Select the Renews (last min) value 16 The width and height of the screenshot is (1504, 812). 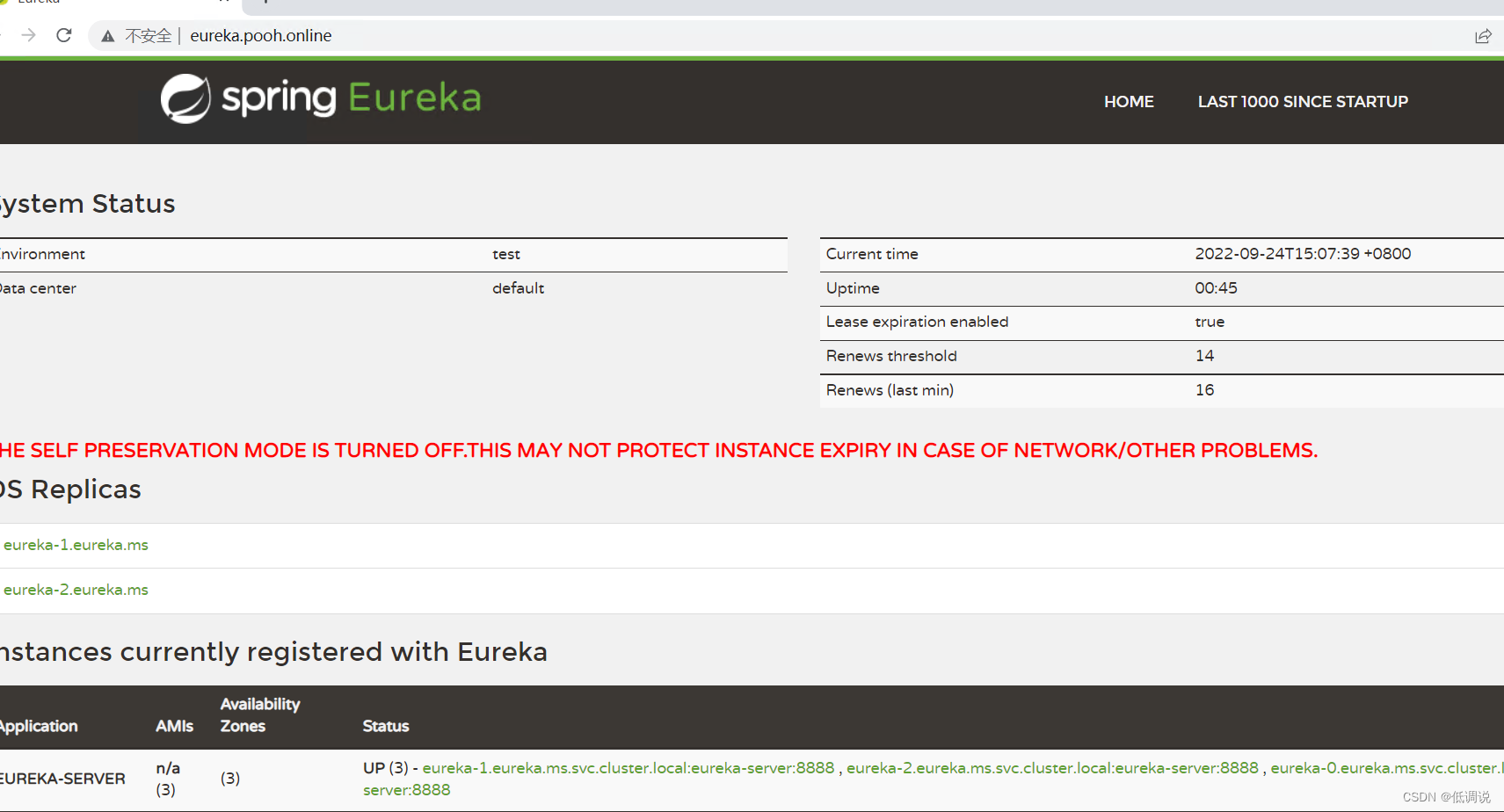[x=1204, y=390]
